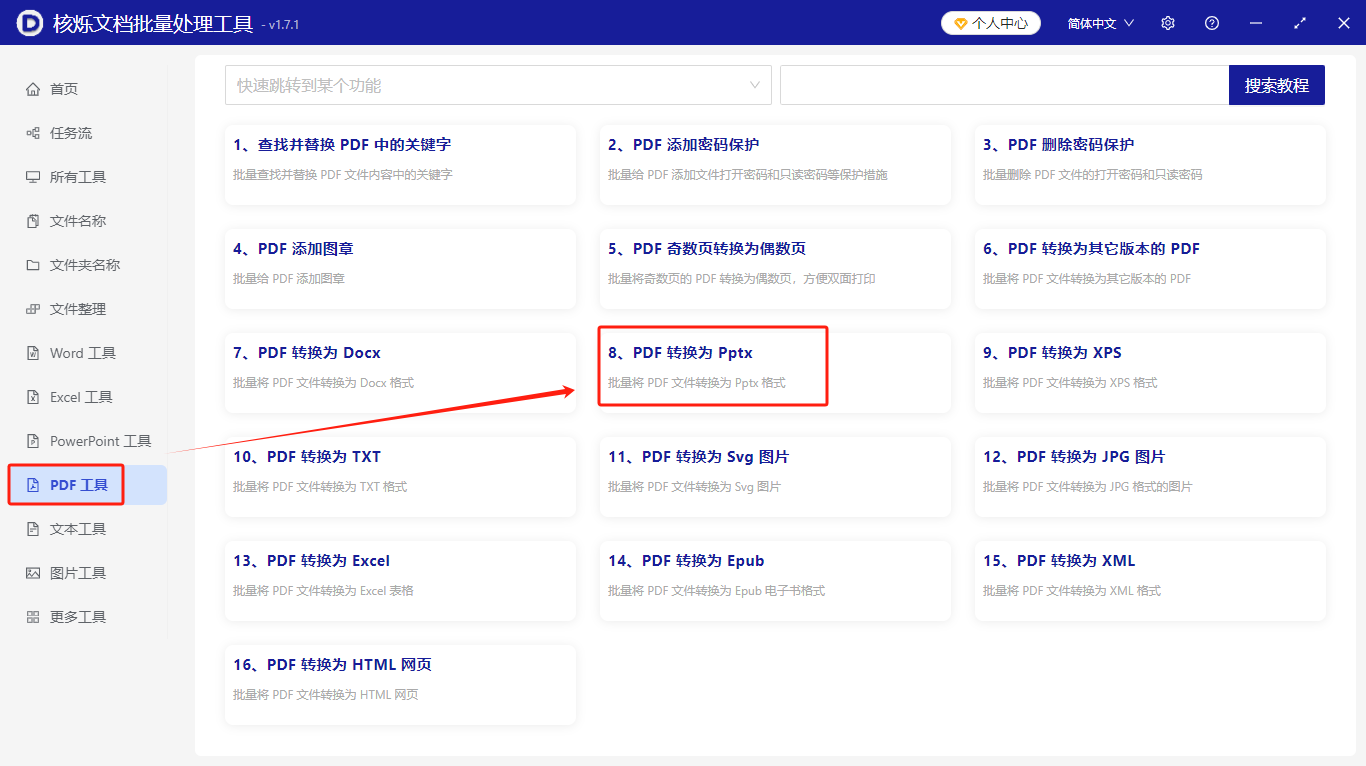The width and height of the screenshot is (1366, 766).
Task: Open PDF 添加图章 card
Action: click(400, 269)
